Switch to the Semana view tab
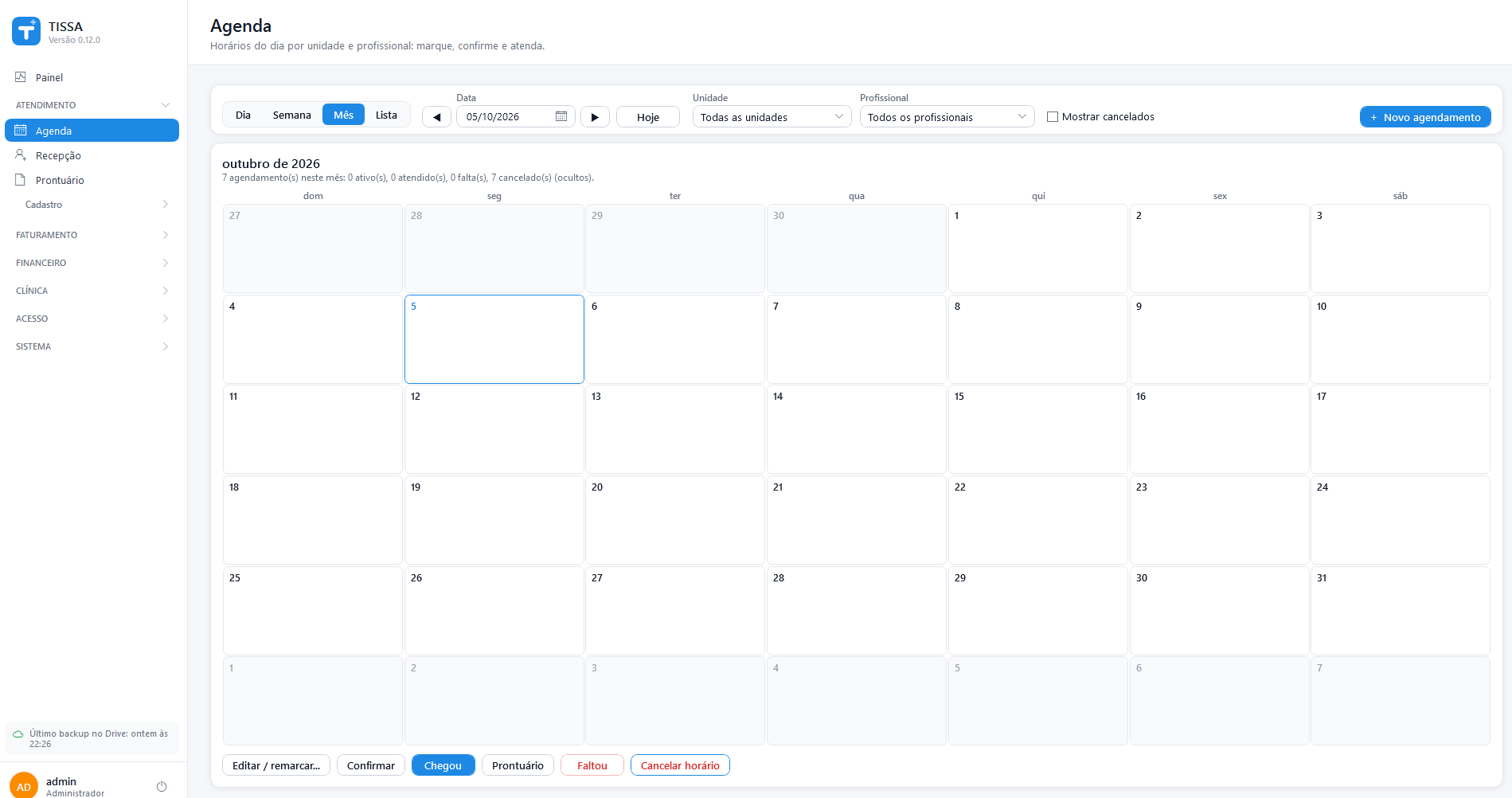The image size is (1512, 798). point(292,115)
